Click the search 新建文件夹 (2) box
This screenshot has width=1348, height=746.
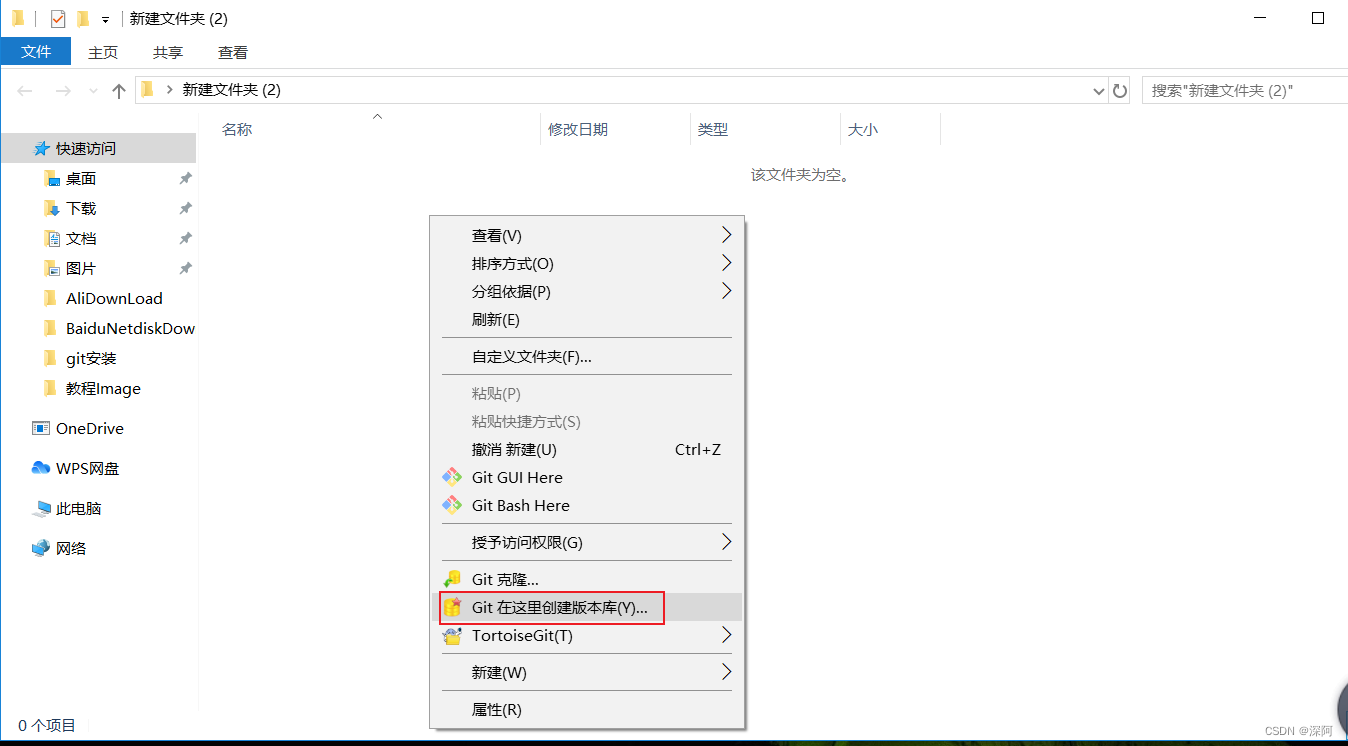coord(1244,91)
